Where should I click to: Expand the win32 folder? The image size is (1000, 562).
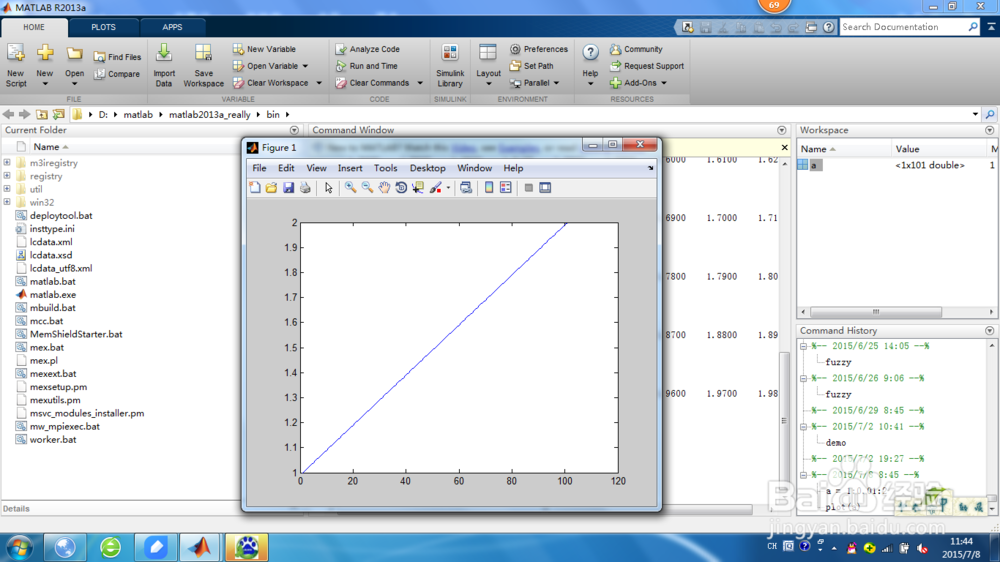tap(7, 202)
